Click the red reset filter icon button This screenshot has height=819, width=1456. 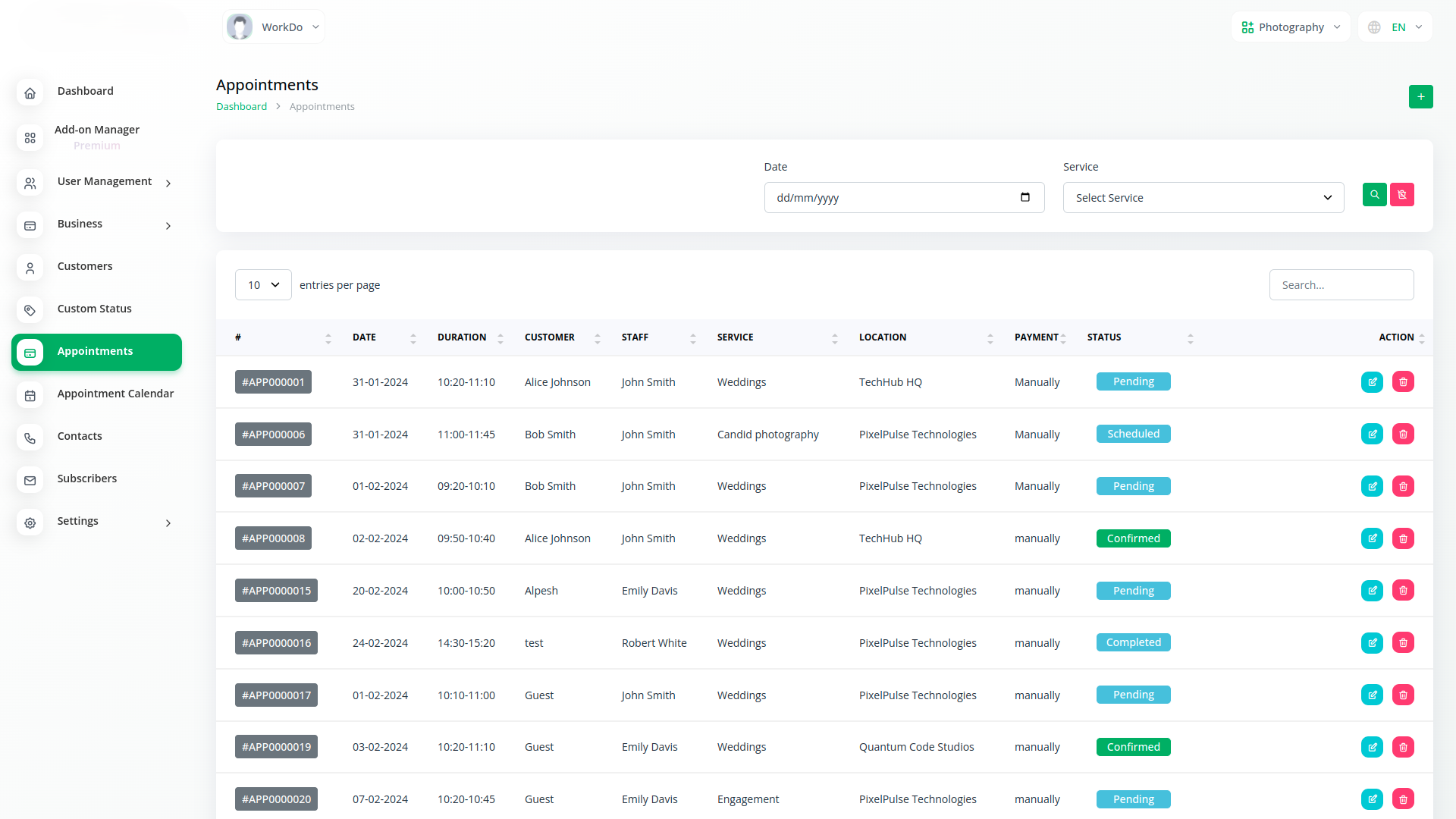click(x=1401, y=195)
